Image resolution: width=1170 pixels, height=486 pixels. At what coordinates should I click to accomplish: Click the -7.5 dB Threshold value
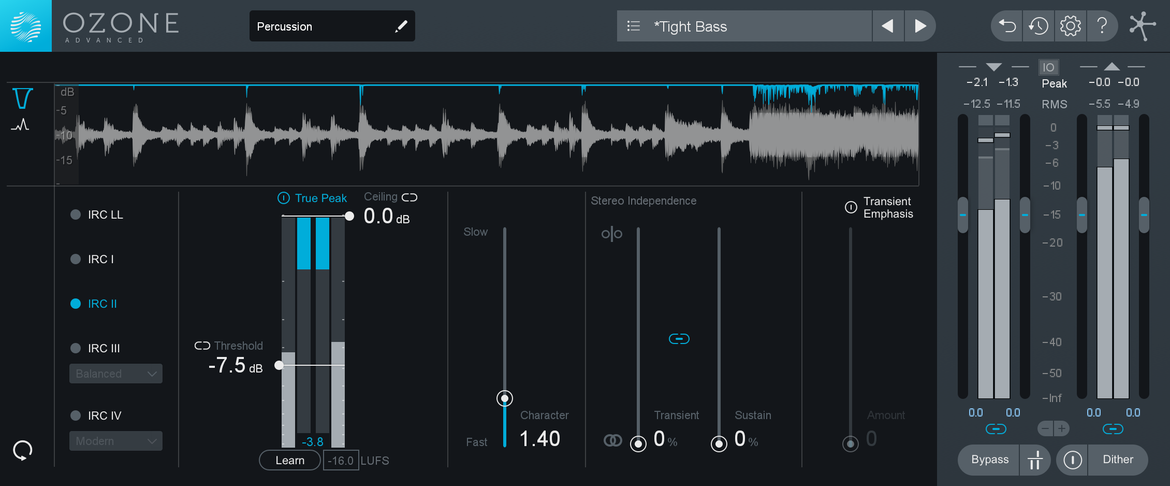point(235,367)
